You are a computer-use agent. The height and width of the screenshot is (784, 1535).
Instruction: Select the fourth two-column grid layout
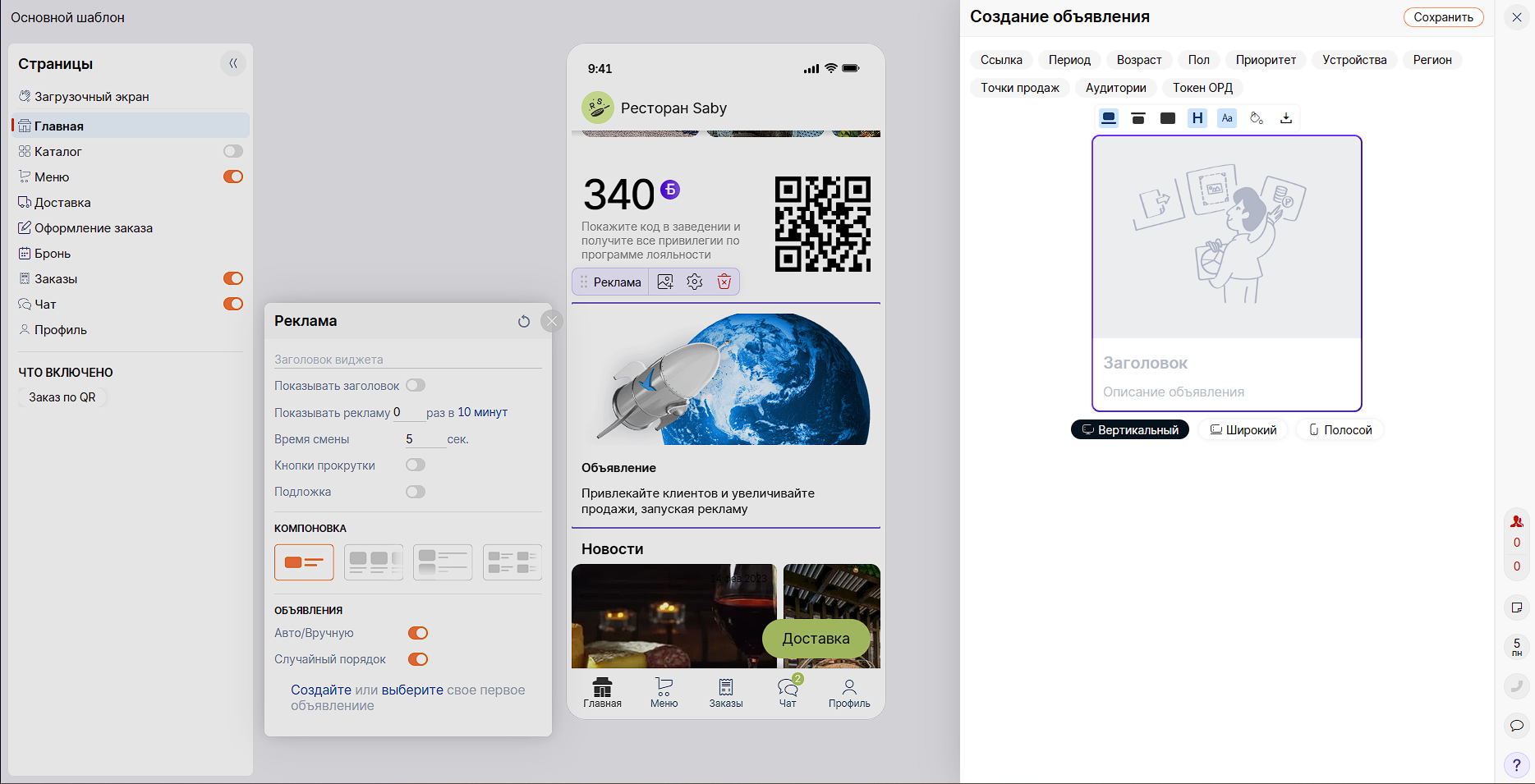click(512, 562)
